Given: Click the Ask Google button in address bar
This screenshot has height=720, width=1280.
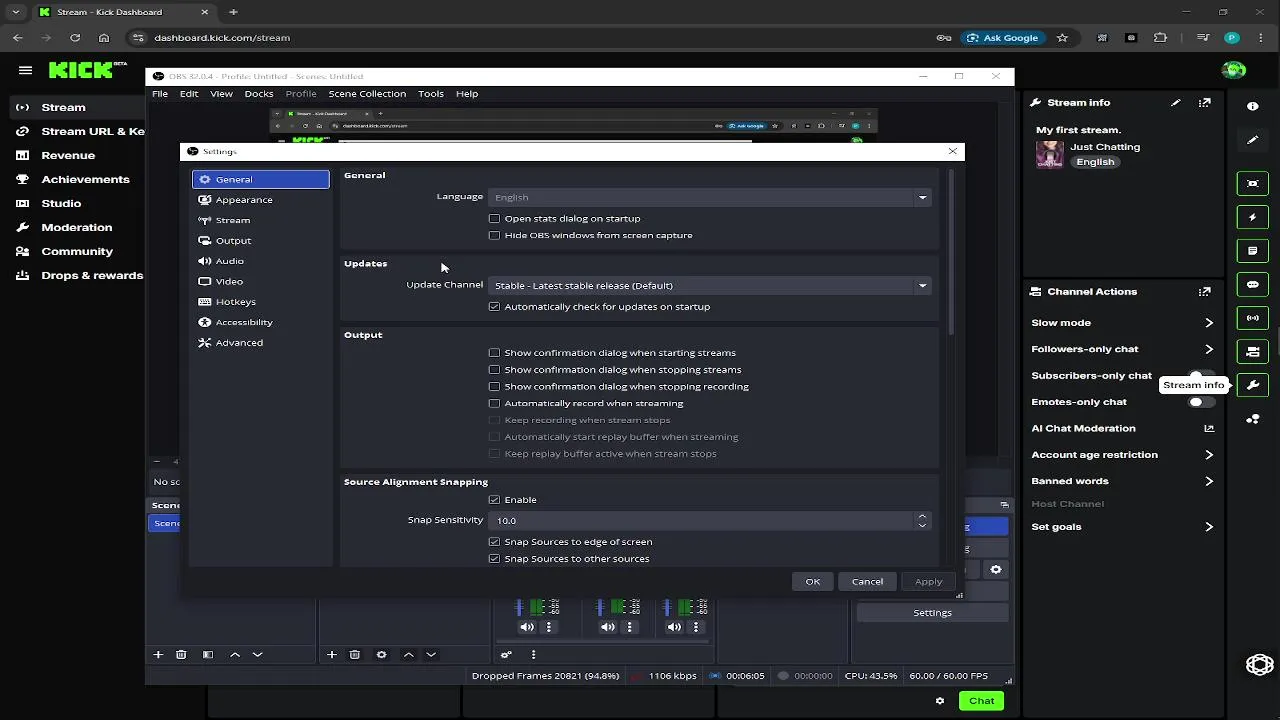Looking at the screenshot, I should [1002, 38].
